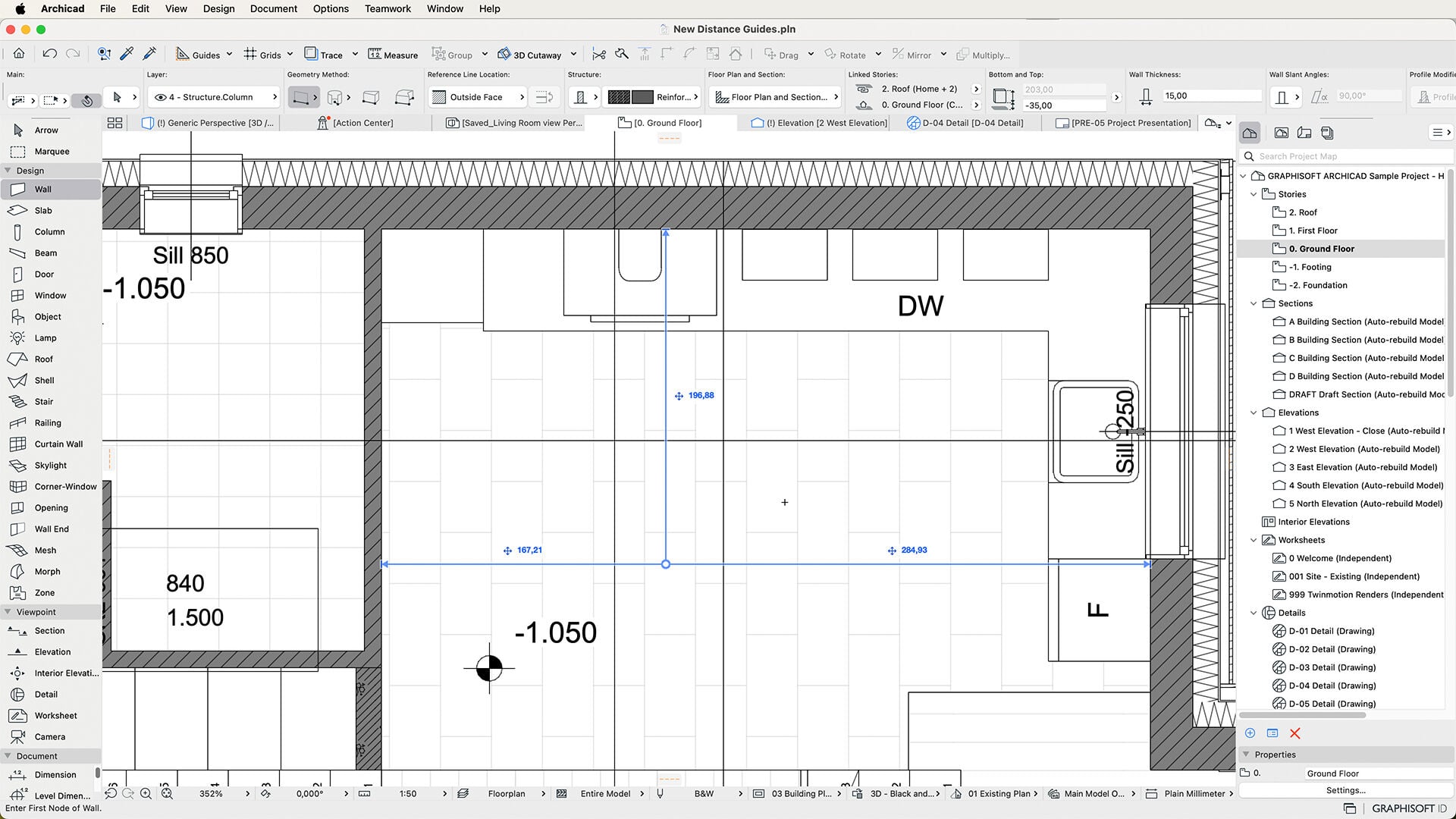
Task: Collapse the Stories tree branch
Action: pos(1254,194)
